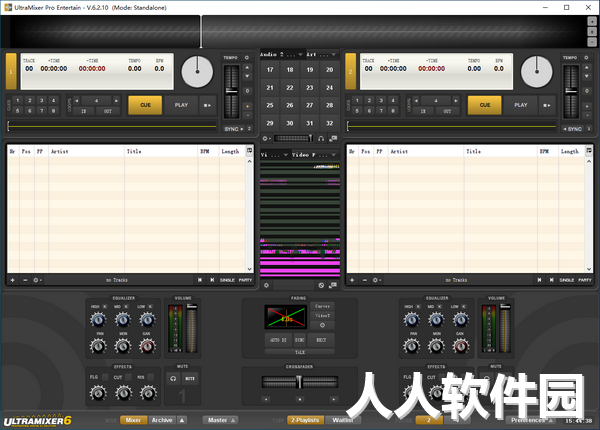Add a track to right playlist

352,280
